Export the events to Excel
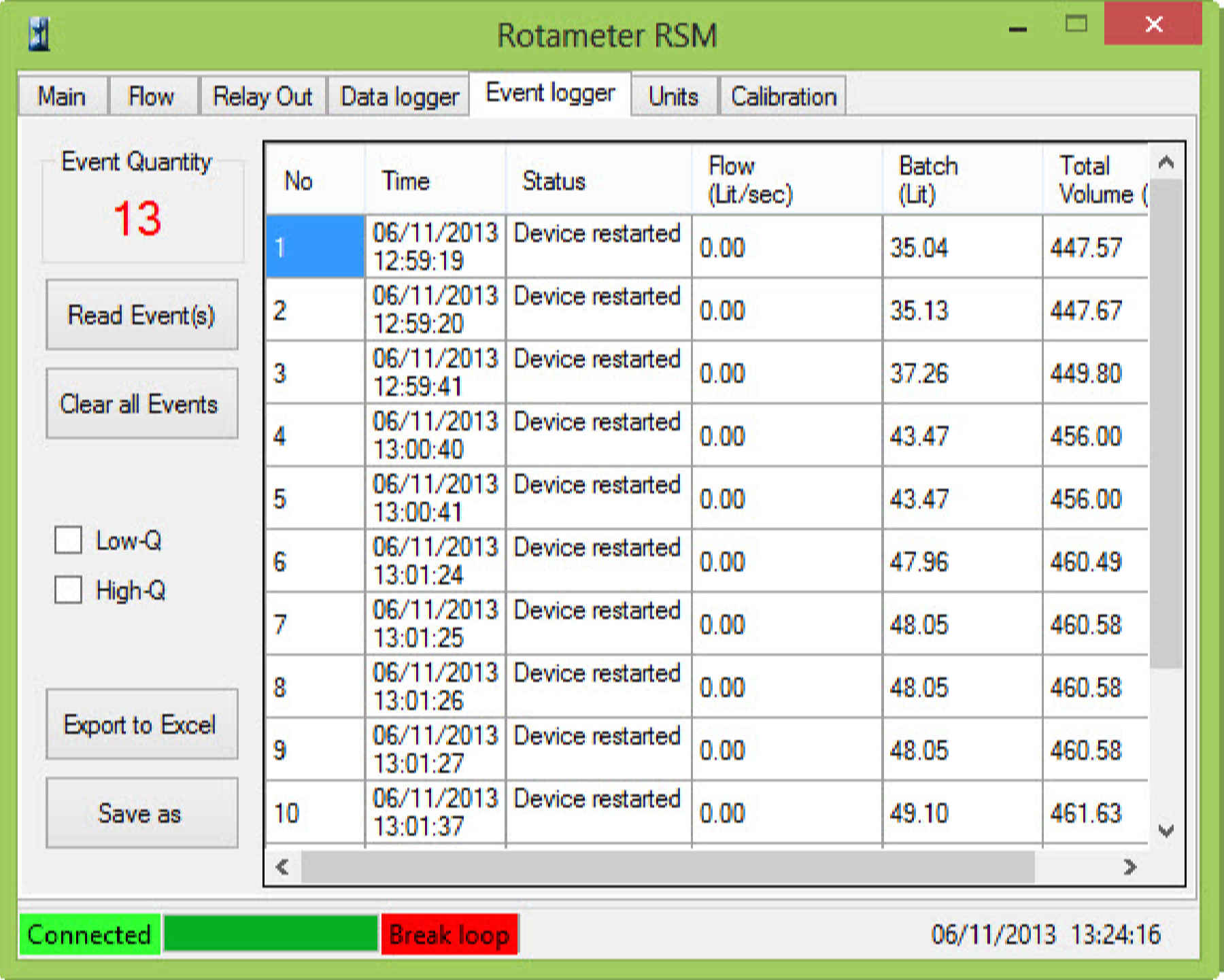Viewport: 1224px width, 980px height. [141, 724]
